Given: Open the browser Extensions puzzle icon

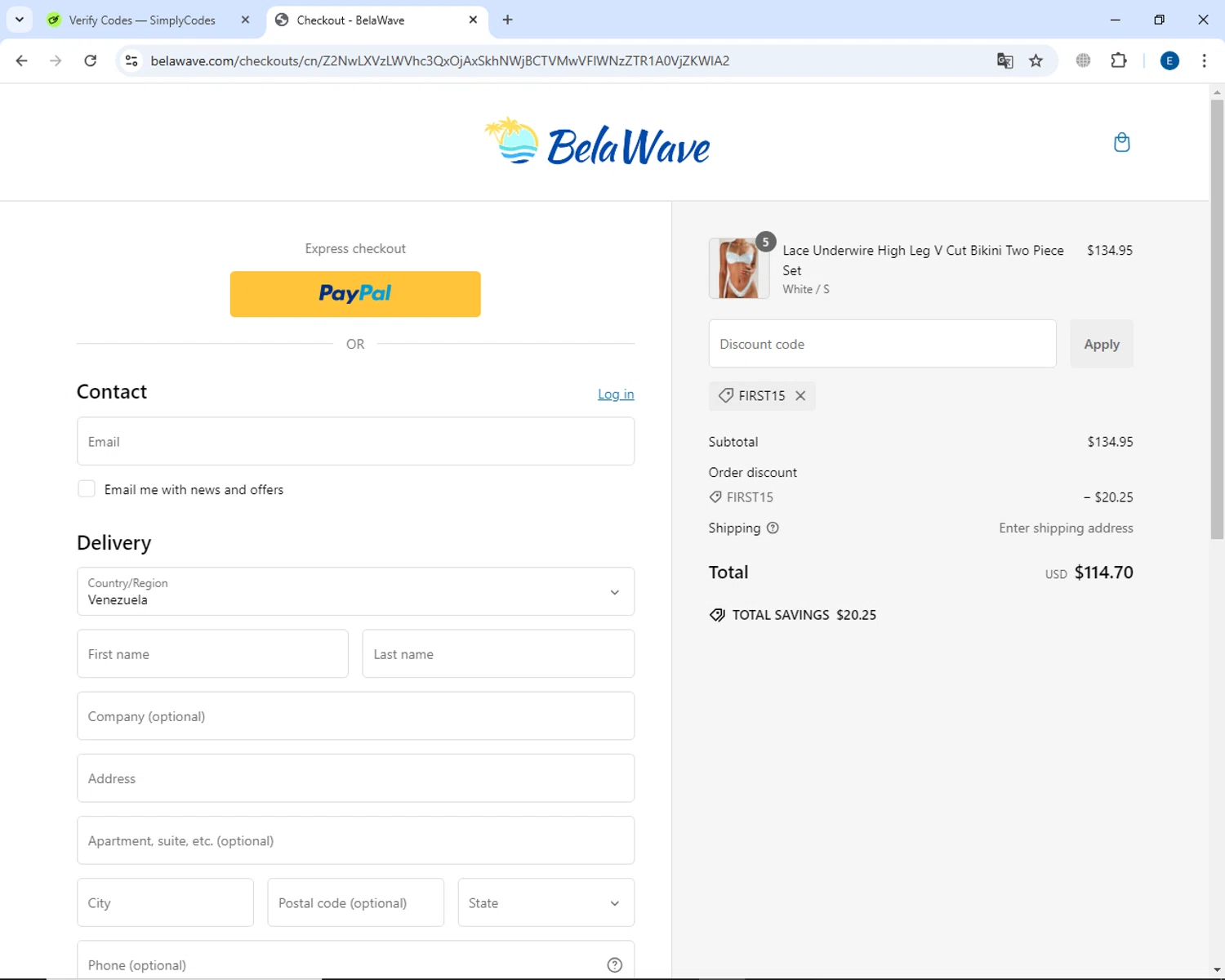Looking at the screenshot, I should 1119,60.
